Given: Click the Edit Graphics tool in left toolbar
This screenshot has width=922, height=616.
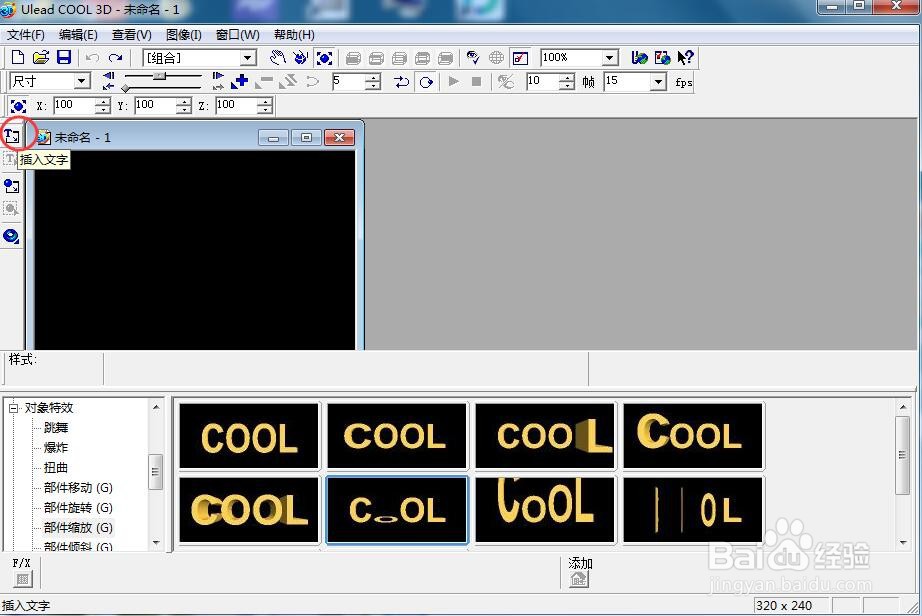Looking at the screenshot, I should [11, 209].
